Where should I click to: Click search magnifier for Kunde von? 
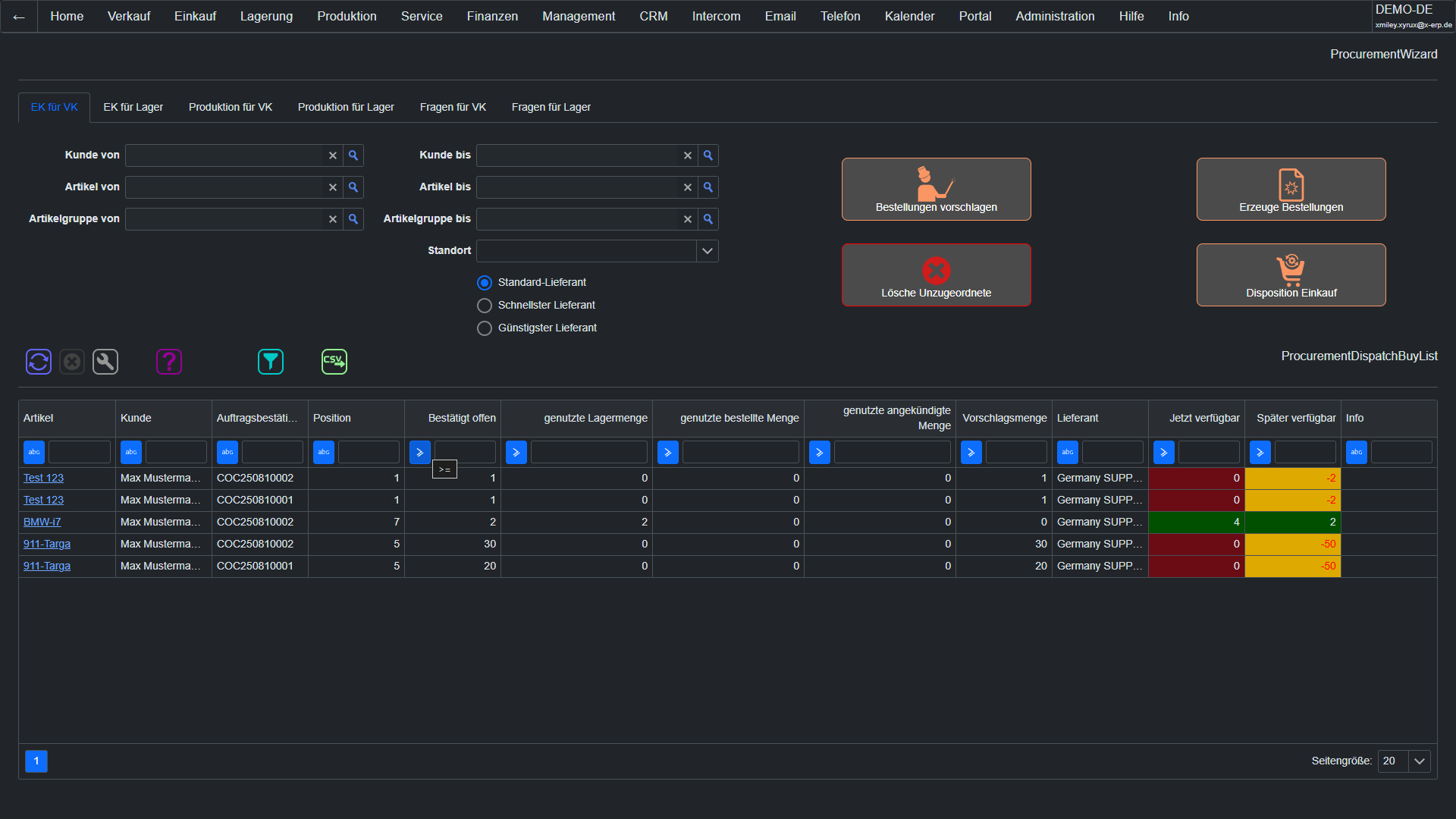pyautogui.click(x=353, y=155)
